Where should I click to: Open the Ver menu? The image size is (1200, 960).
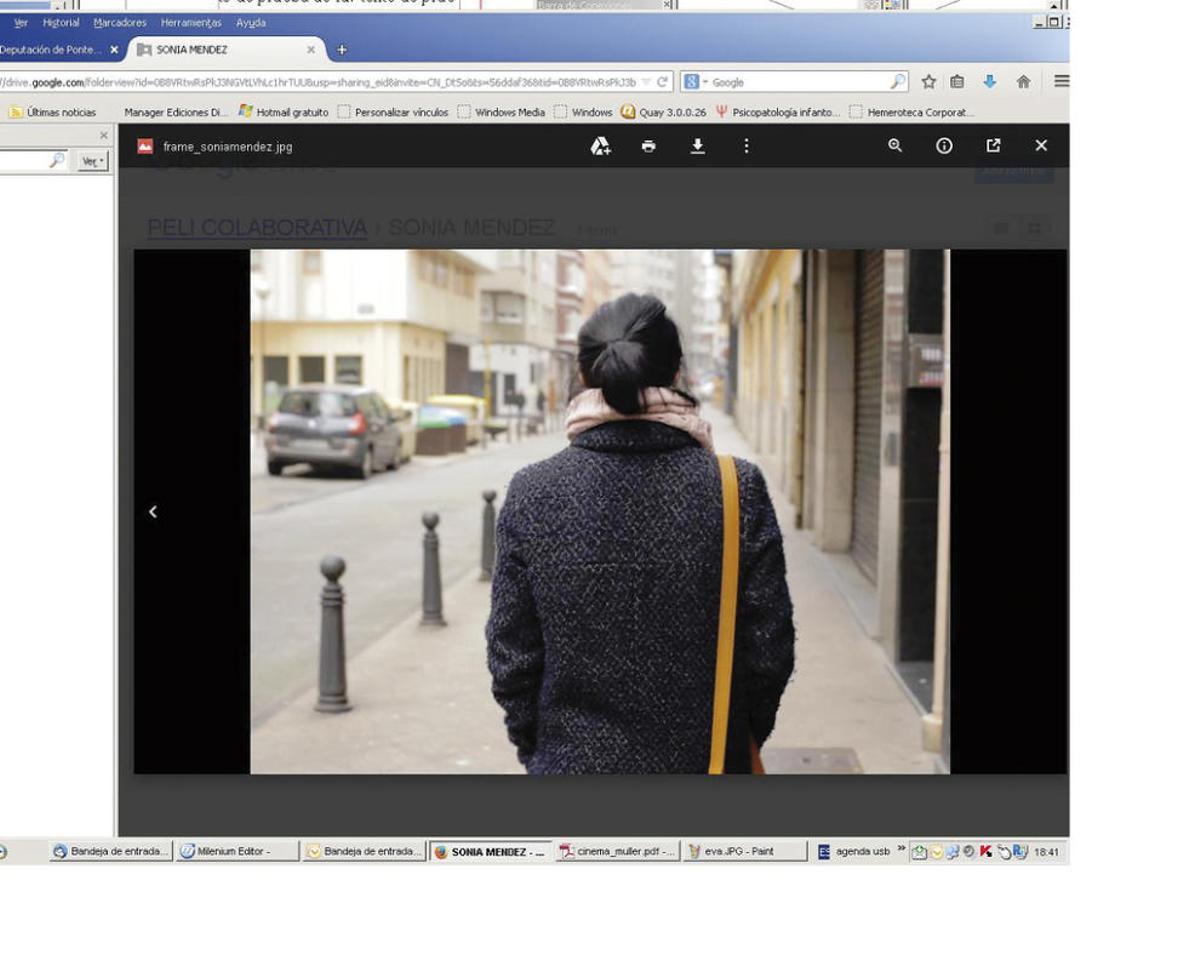pyautogui.click(x=21, y=22)
